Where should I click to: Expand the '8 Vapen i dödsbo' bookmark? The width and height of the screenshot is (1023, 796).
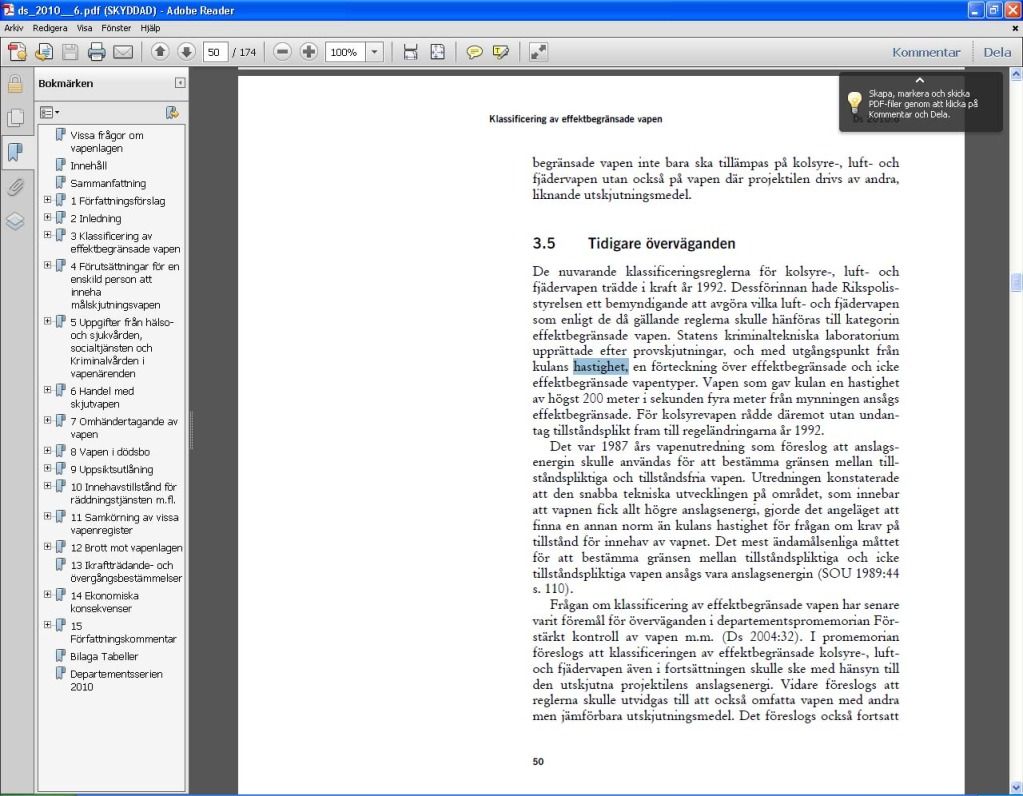[48, 451]
